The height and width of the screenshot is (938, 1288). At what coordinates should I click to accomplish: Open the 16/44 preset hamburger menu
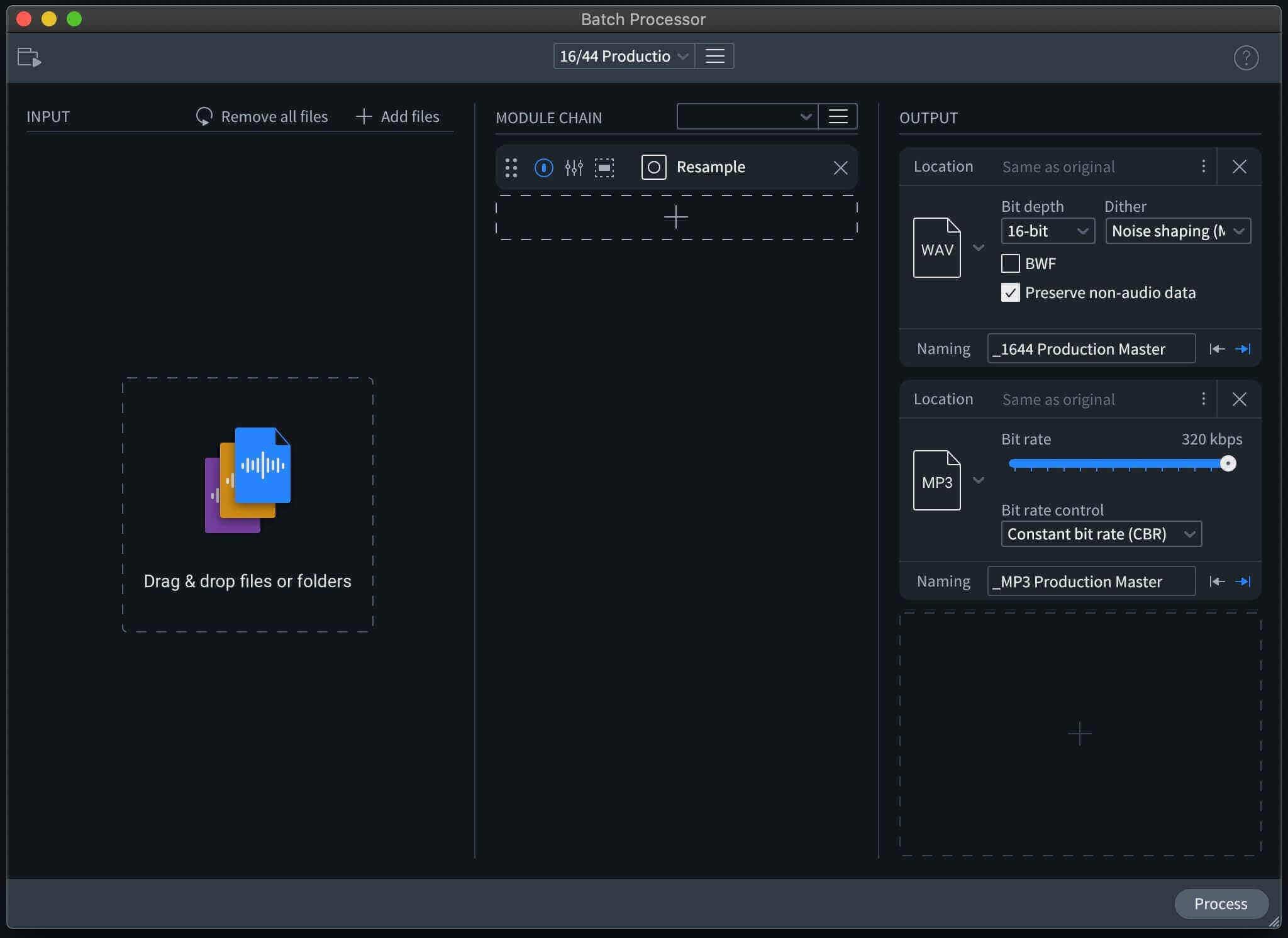point(714,56)
